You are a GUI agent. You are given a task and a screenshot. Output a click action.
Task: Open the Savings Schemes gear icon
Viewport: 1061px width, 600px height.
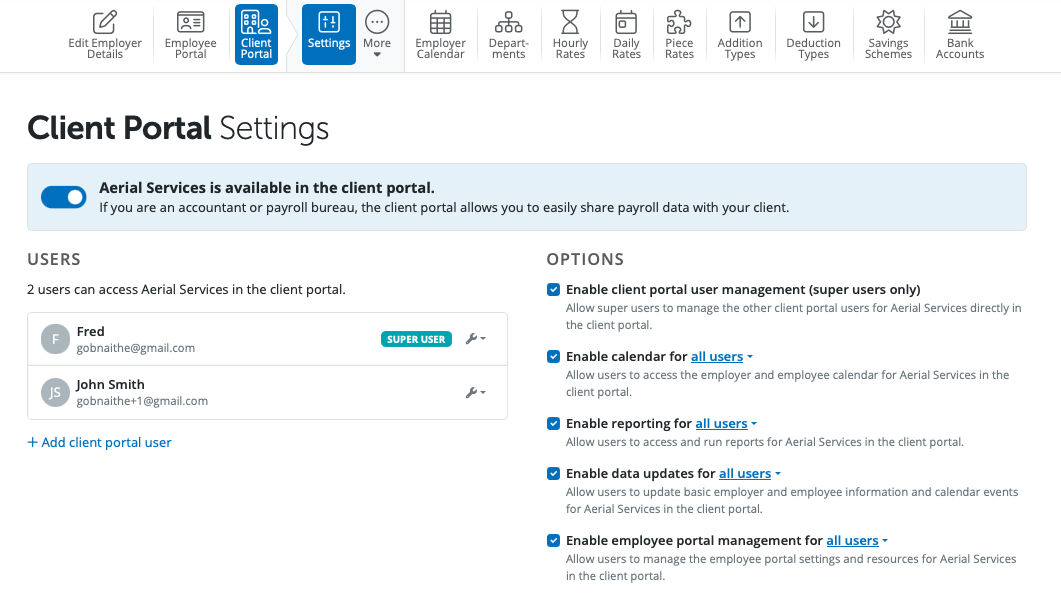888,22
